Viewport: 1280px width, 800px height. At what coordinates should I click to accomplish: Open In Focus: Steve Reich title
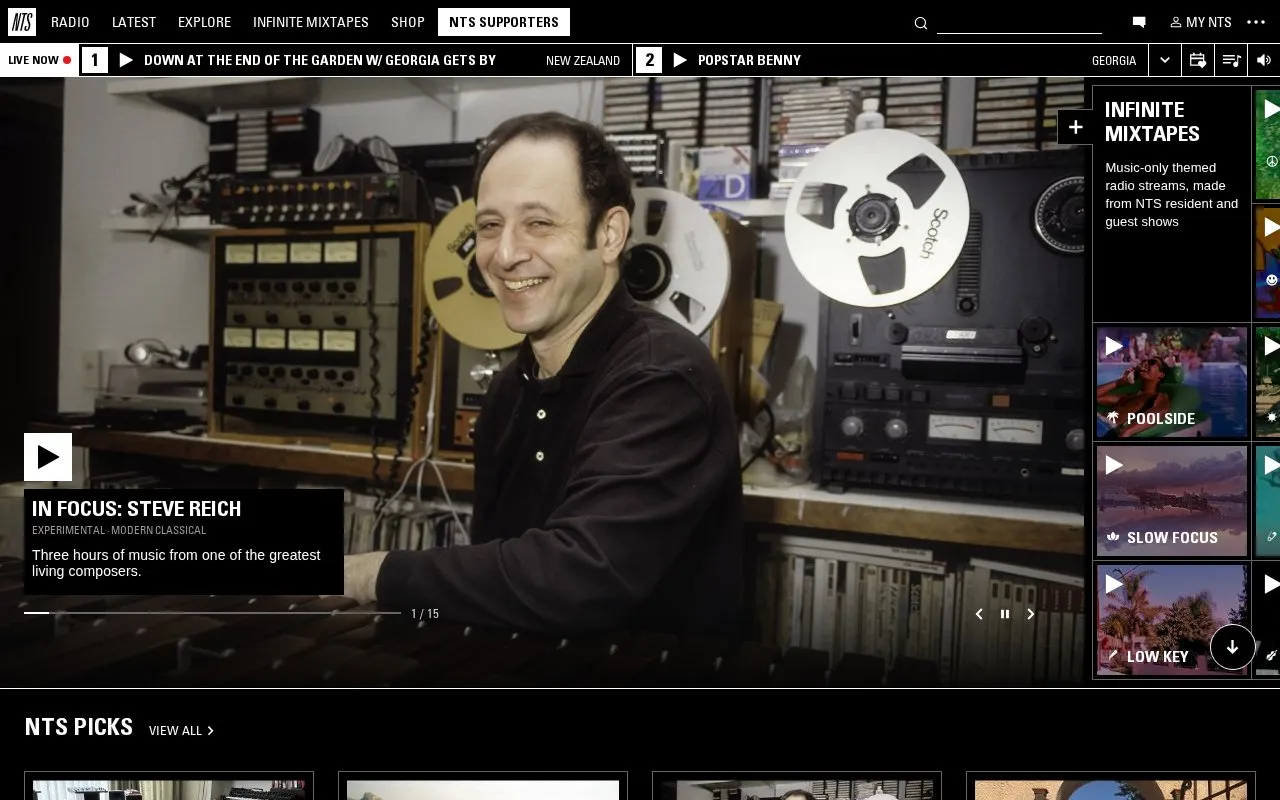[x=137, y=508]
